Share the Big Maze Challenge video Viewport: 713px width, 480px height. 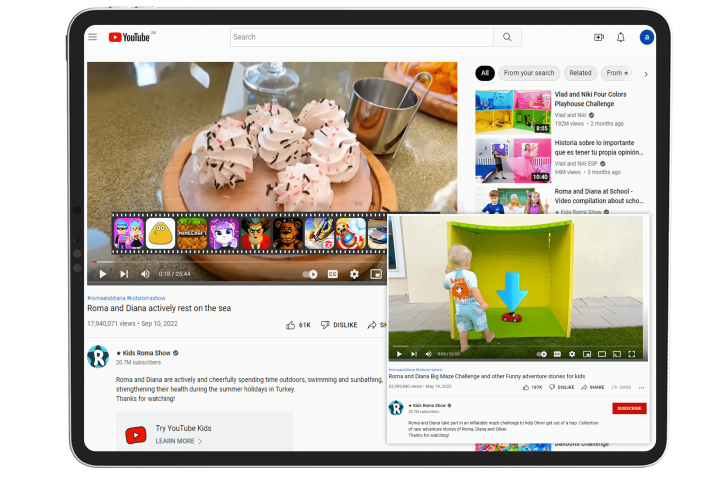pos(592,387)
